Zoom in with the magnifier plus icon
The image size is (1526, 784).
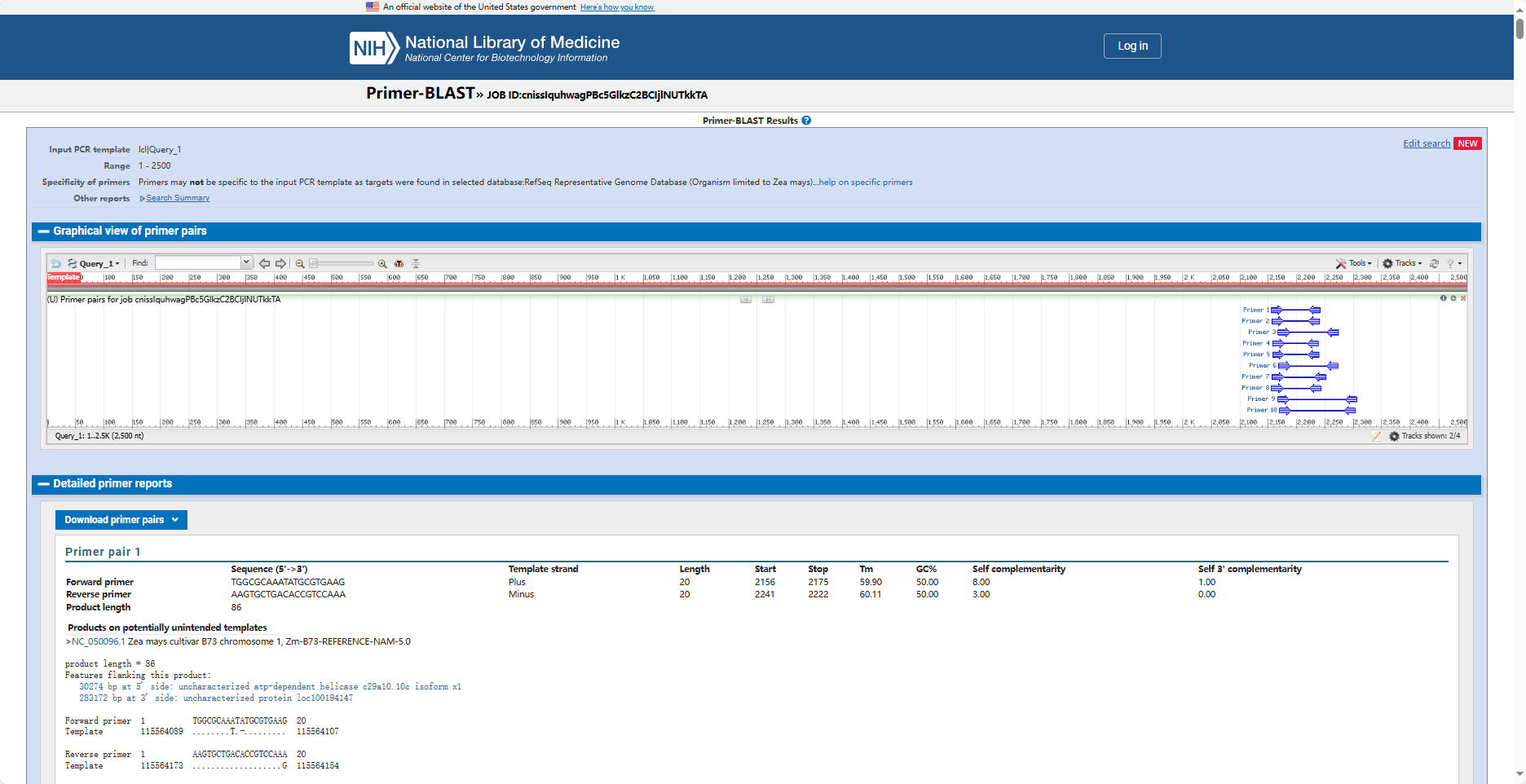click(x=382, y=263)
